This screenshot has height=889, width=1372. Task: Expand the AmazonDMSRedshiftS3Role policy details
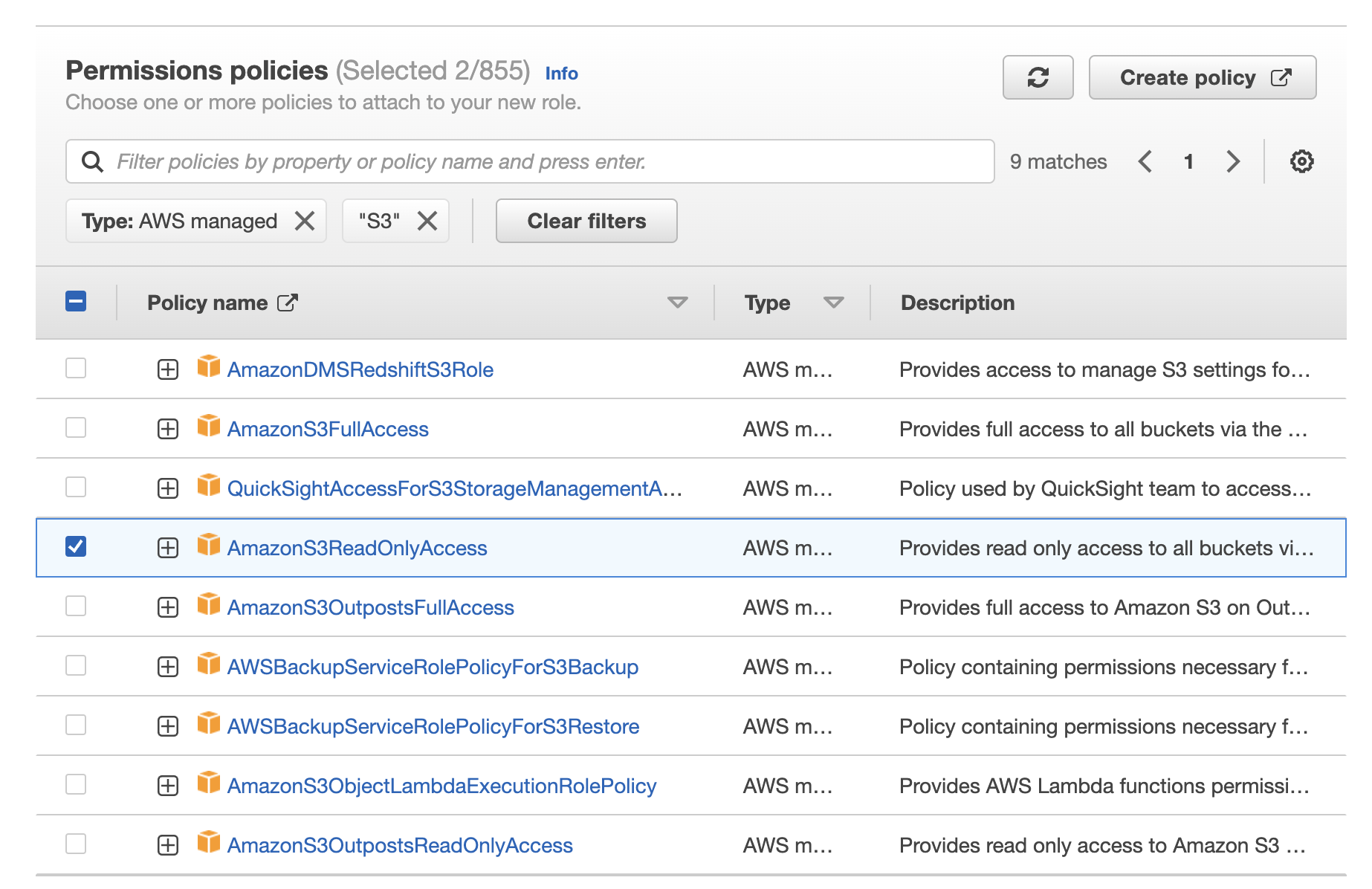pos(168,369)
